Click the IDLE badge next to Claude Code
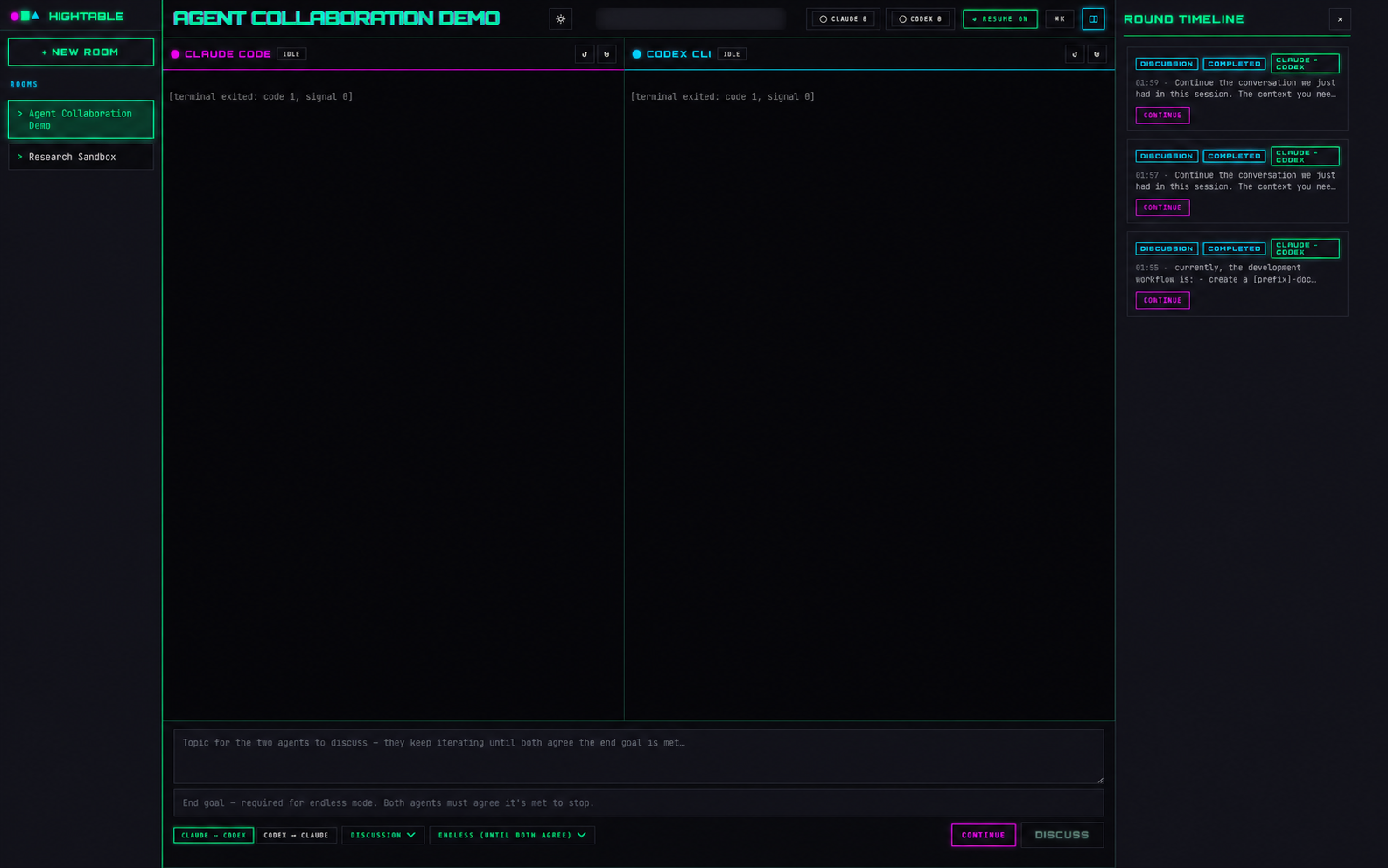This screenshot has height=868, width=1388. click(291, 54)
